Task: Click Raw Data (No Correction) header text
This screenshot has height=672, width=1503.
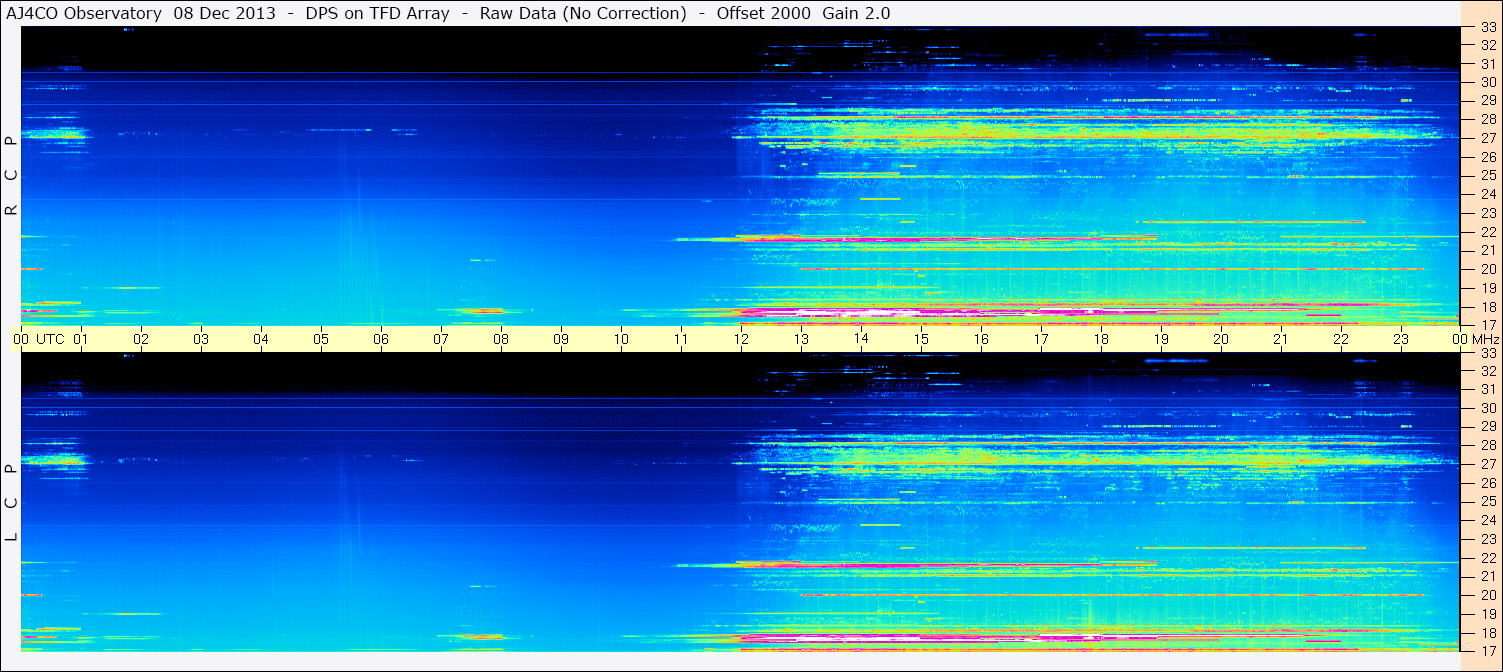Action: [583, 13]
